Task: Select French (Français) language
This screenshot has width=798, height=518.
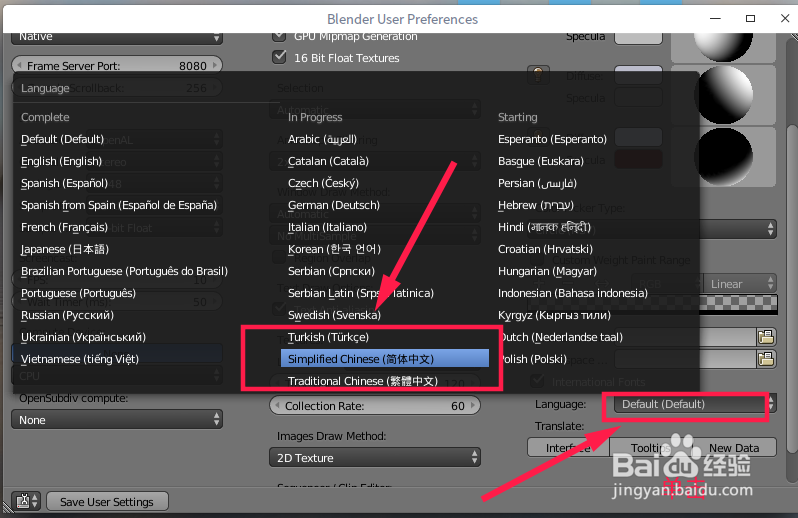Action: [x=64, y=227]
